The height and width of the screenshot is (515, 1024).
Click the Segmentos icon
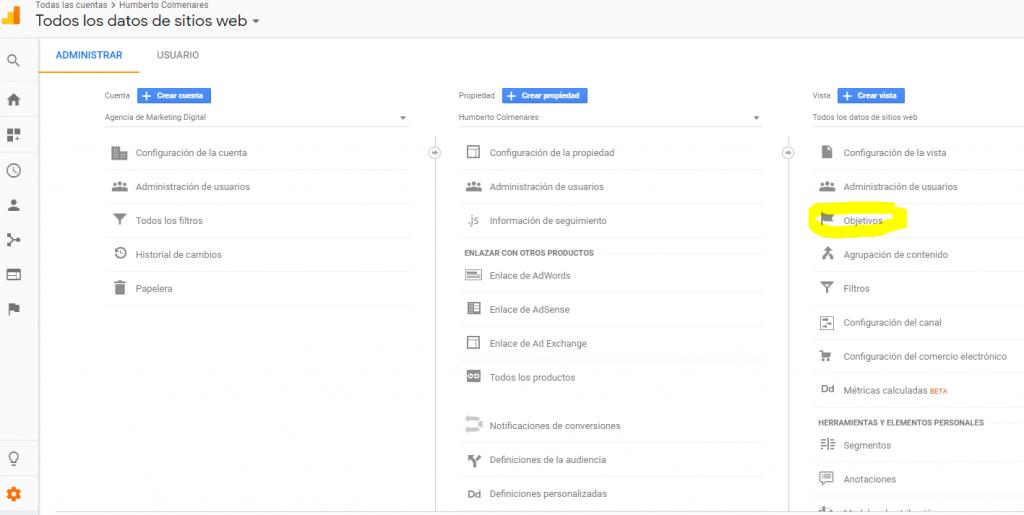click(827, 445)
